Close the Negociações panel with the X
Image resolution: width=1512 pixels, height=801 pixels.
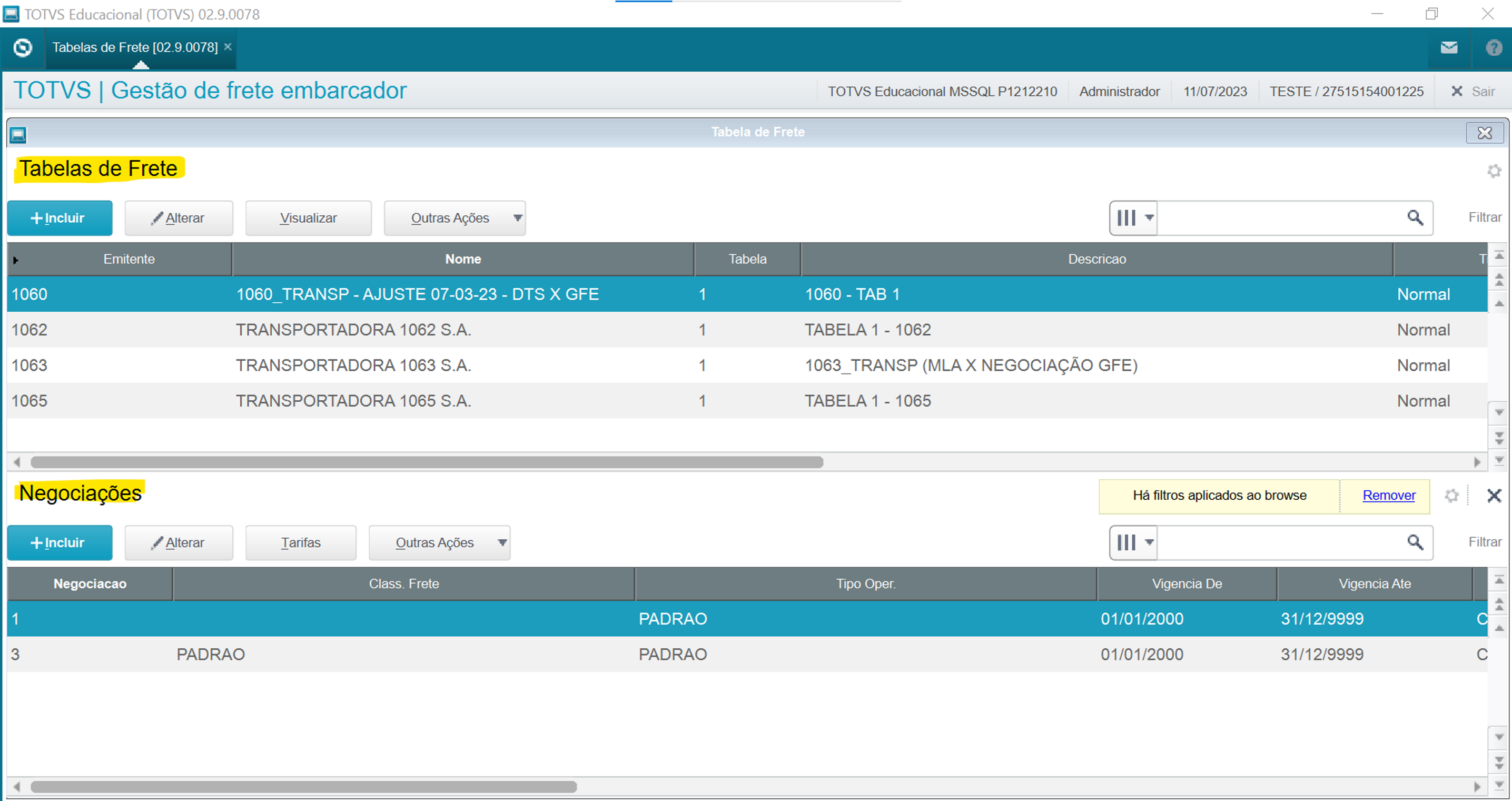click(1494, 497)
